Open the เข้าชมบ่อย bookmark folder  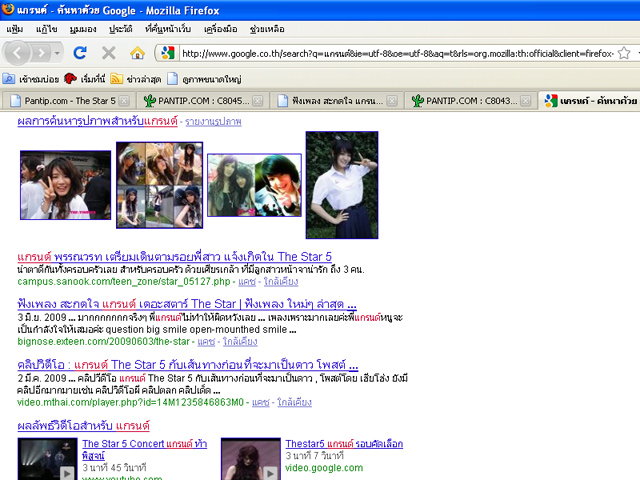[31, 79]
